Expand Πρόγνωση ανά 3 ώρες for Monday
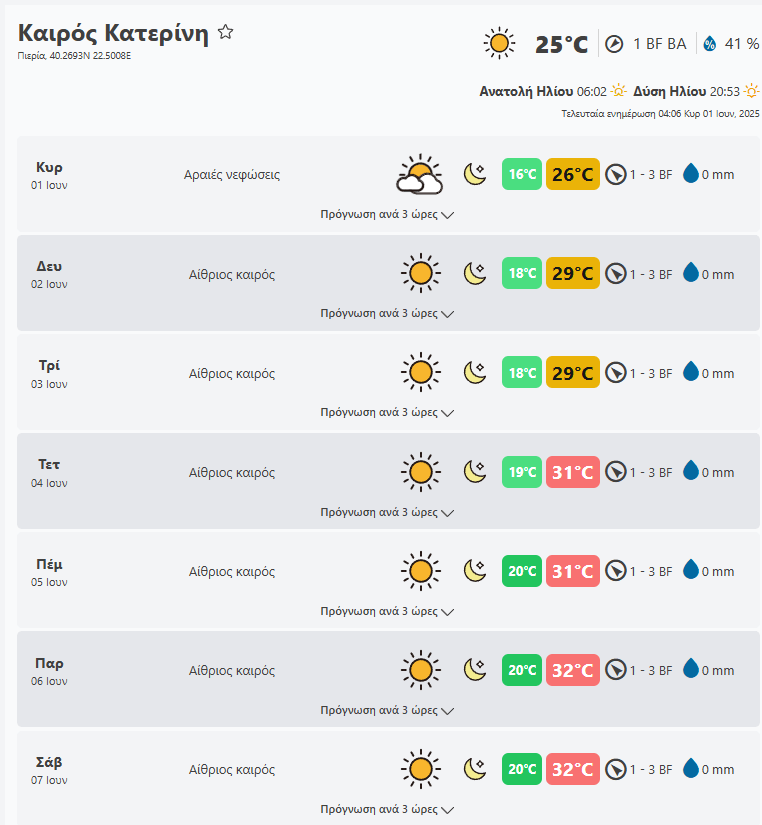This screenshot has height=825, width=762. [x=387, y=313]
